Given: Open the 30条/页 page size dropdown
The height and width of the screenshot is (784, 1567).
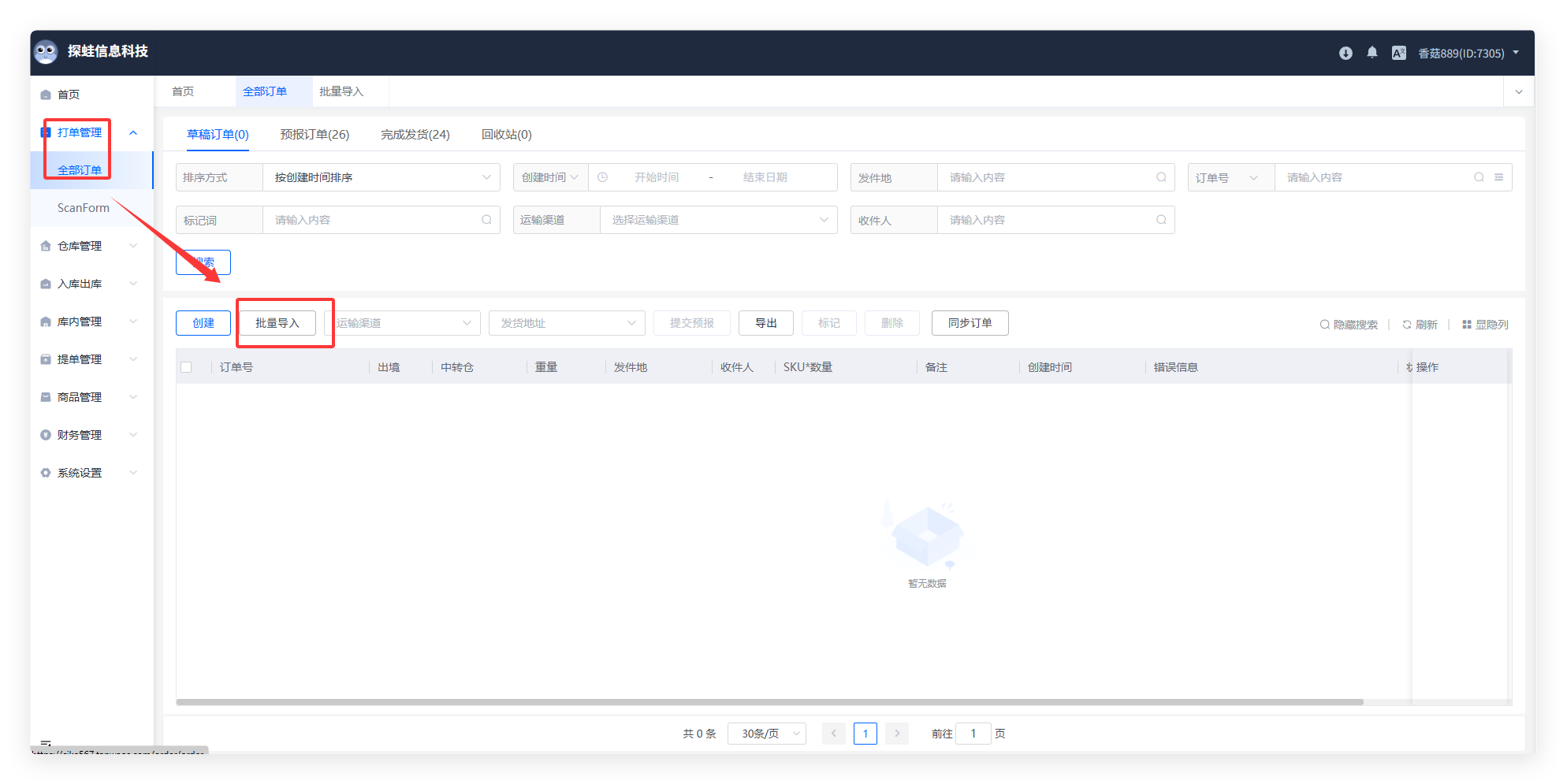Looking at the screenshot, I should coord(766,734).
